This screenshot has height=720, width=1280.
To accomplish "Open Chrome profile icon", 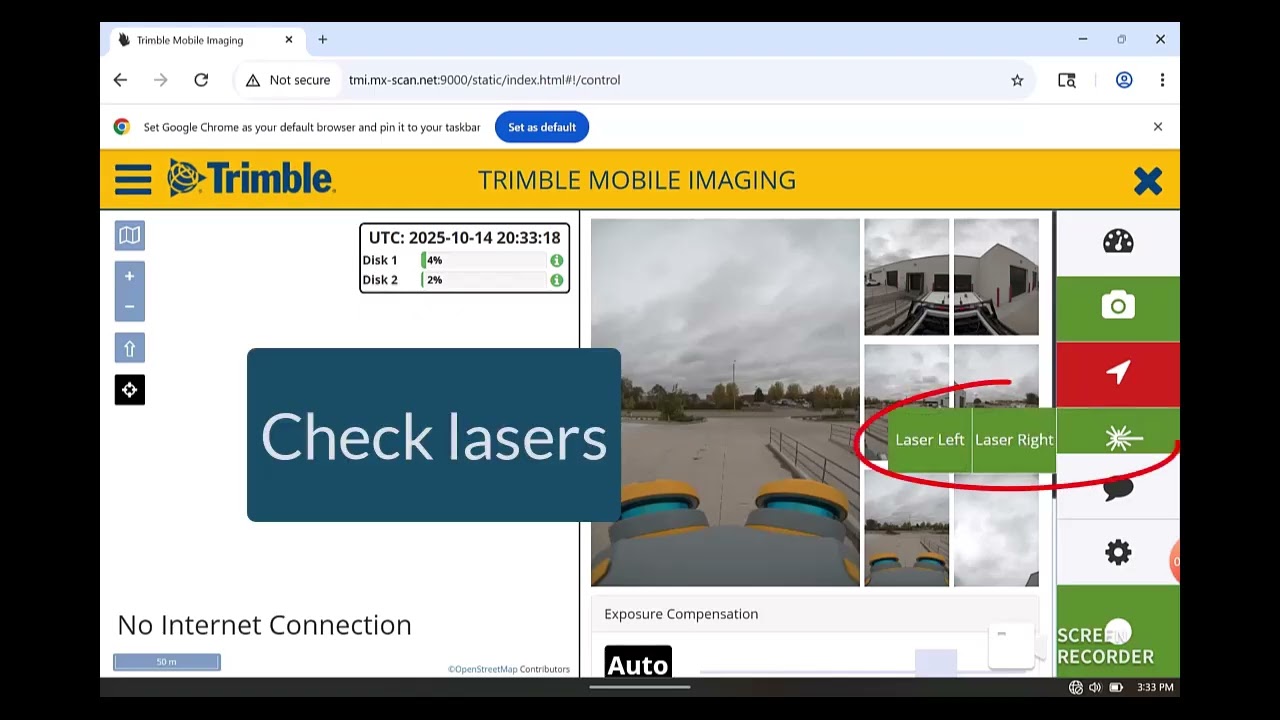I will (x=1124, y=80).
